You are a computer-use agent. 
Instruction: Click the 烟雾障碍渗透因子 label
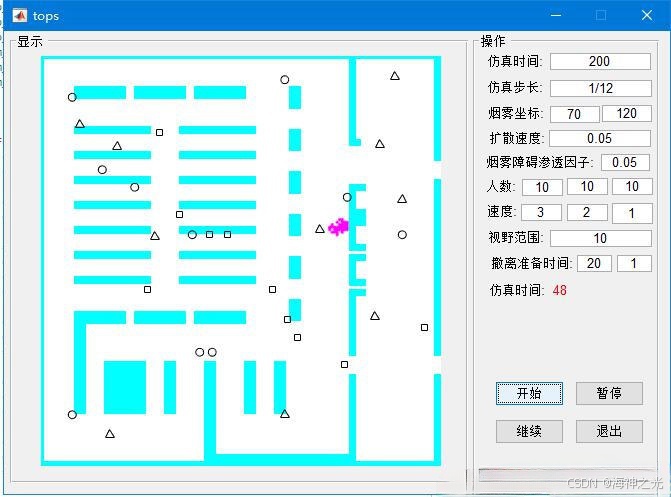point(540,162)
